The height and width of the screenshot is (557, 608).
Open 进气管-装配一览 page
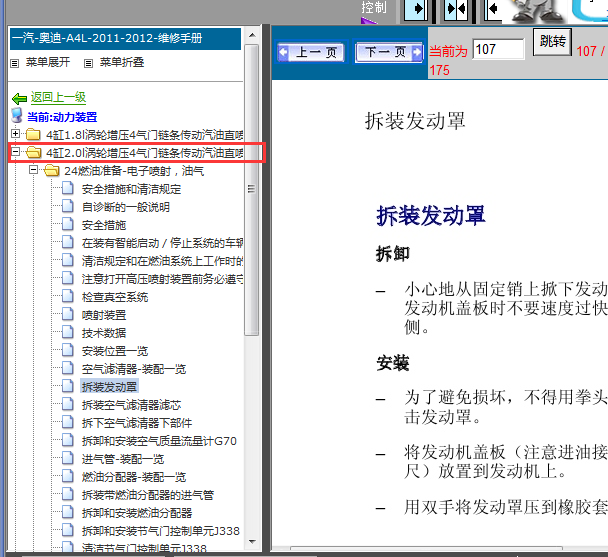(123, 459)
